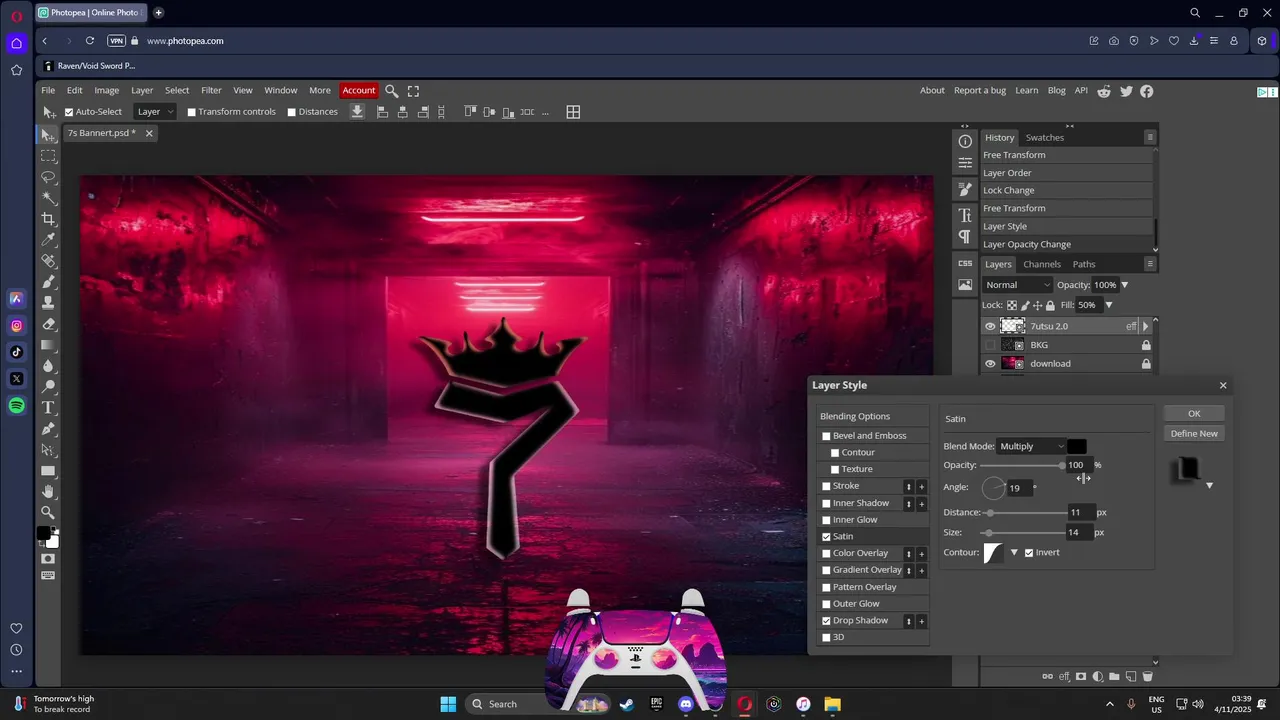Click OK in Layer Style dialog

(x=1194, y=413)
